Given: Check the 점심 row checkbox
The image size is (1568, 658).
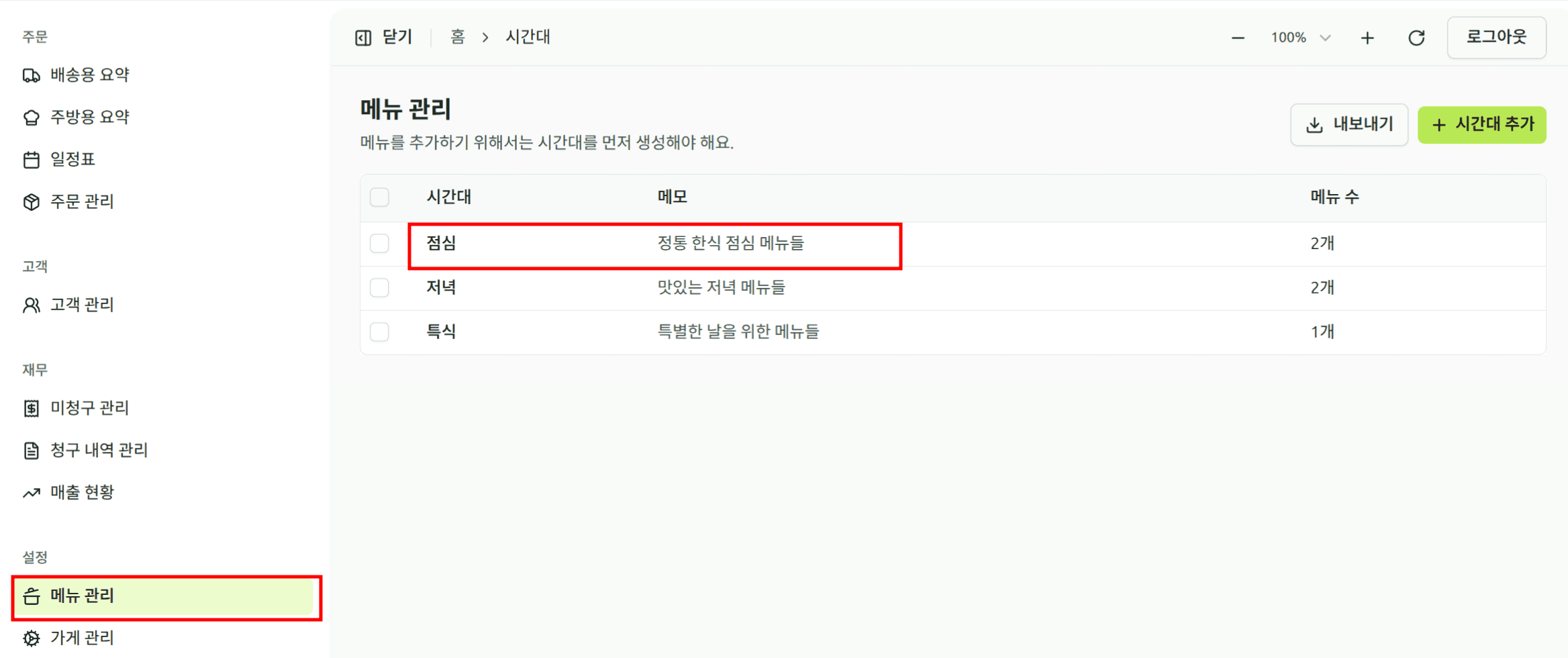Looking at the screenshot, I should click(379, 243).
